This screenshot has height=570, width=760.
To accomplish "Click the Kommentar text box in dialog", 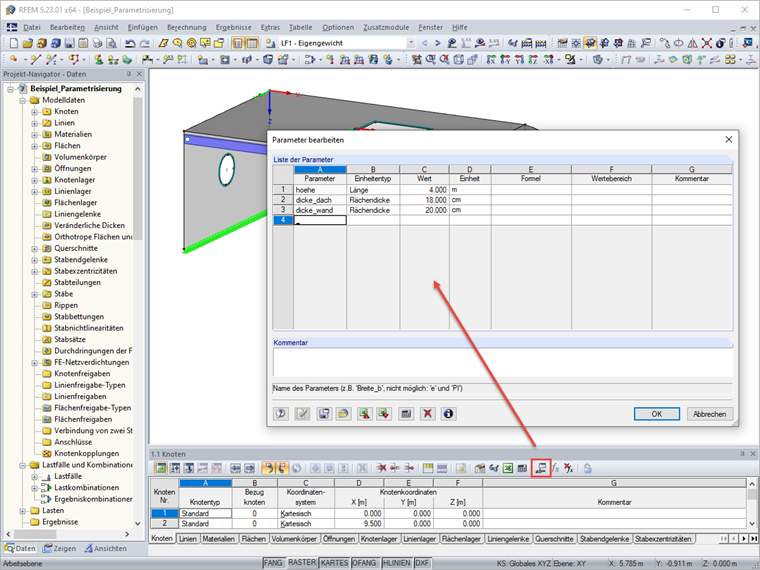I will (503, 362).
